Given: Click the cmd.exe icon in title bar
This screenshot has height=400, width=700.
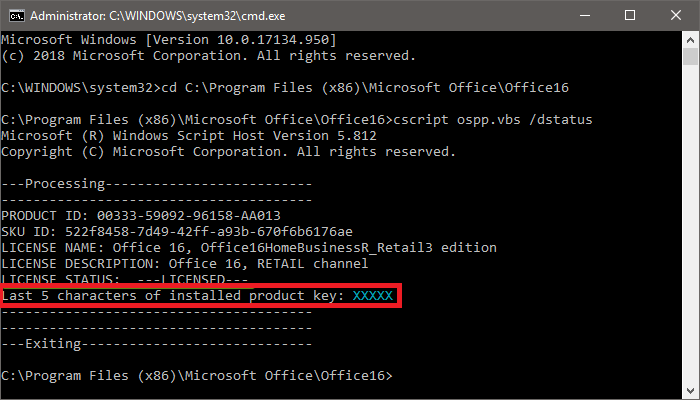Looking at the screenshot, I should 16,15.
